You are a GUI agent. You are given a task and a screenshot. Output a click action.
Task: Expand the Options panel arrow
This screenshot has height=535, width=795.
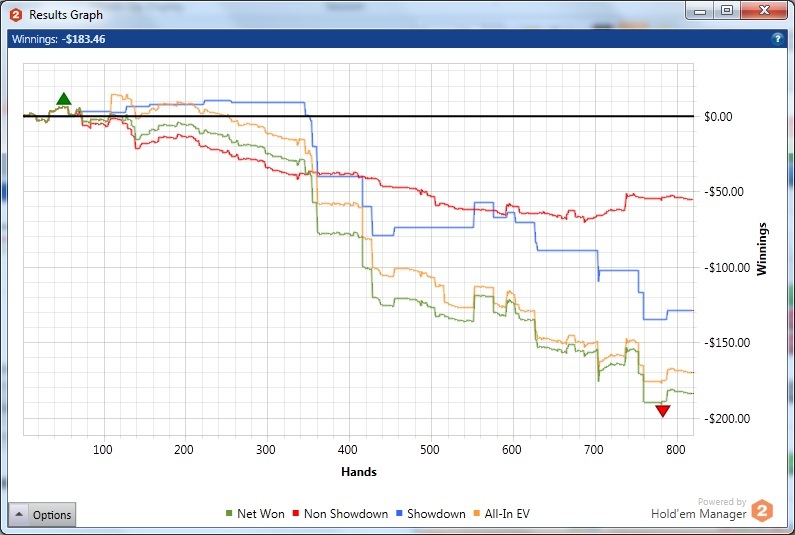coord(19,514)
